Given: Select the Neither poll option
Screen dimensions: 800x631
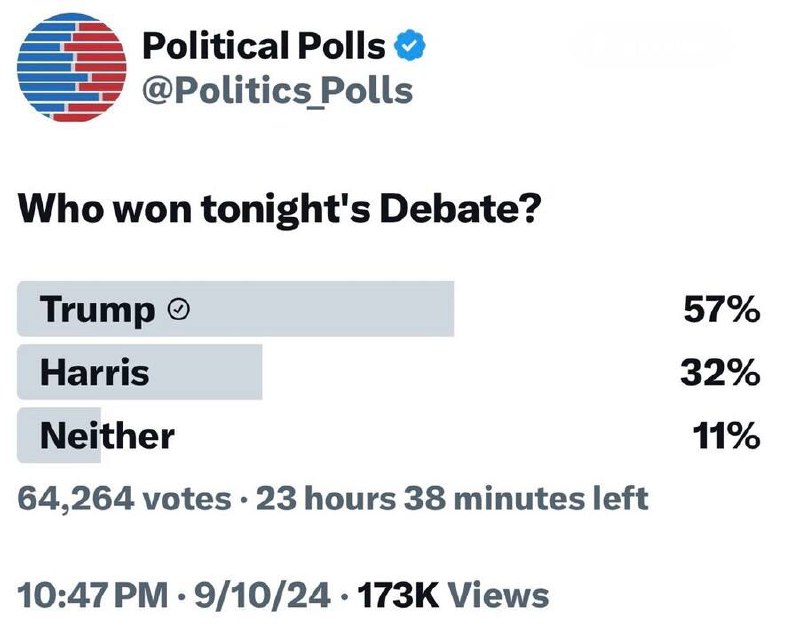Looking at the screenshot, I should 389,435.
